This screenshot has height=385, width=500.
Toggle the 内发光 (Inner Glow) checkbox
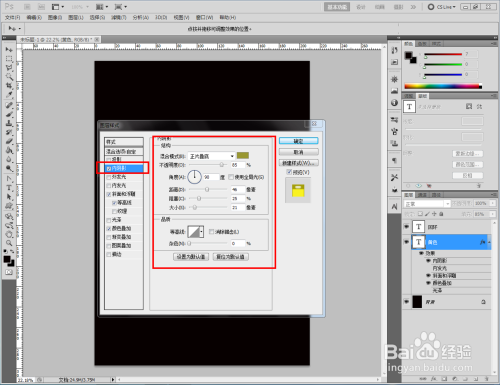pyautogui.click(x=109, y=186)
